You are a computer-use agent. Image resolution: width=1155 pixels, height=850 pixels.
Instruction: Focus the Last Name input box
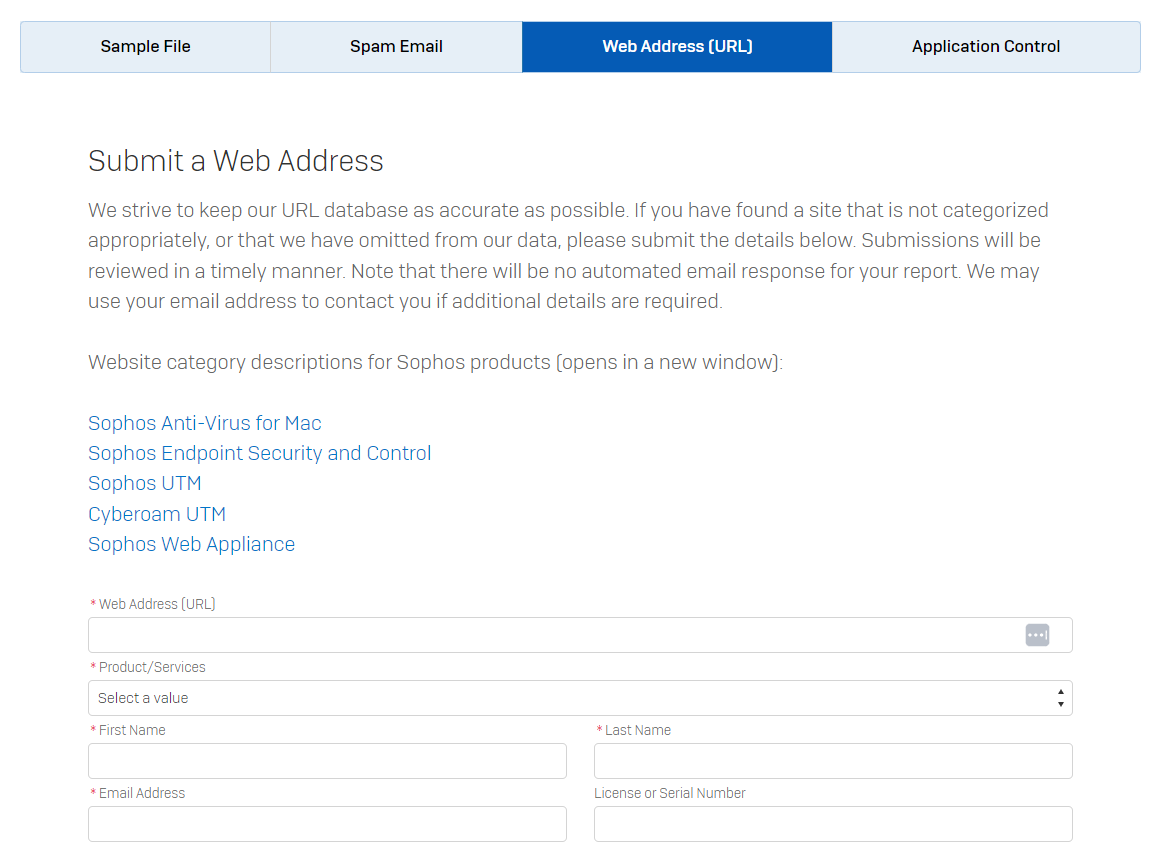tap(833, 761)
